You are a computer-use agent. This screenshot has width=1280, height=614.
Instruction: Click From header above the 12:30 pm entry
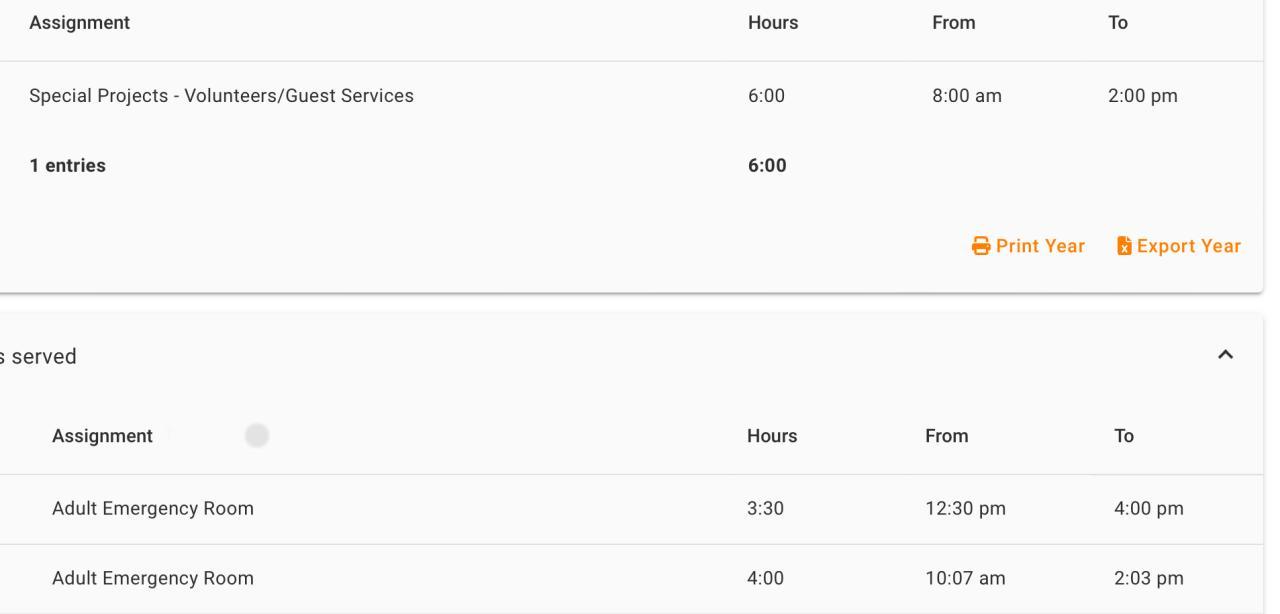point(946,436)
